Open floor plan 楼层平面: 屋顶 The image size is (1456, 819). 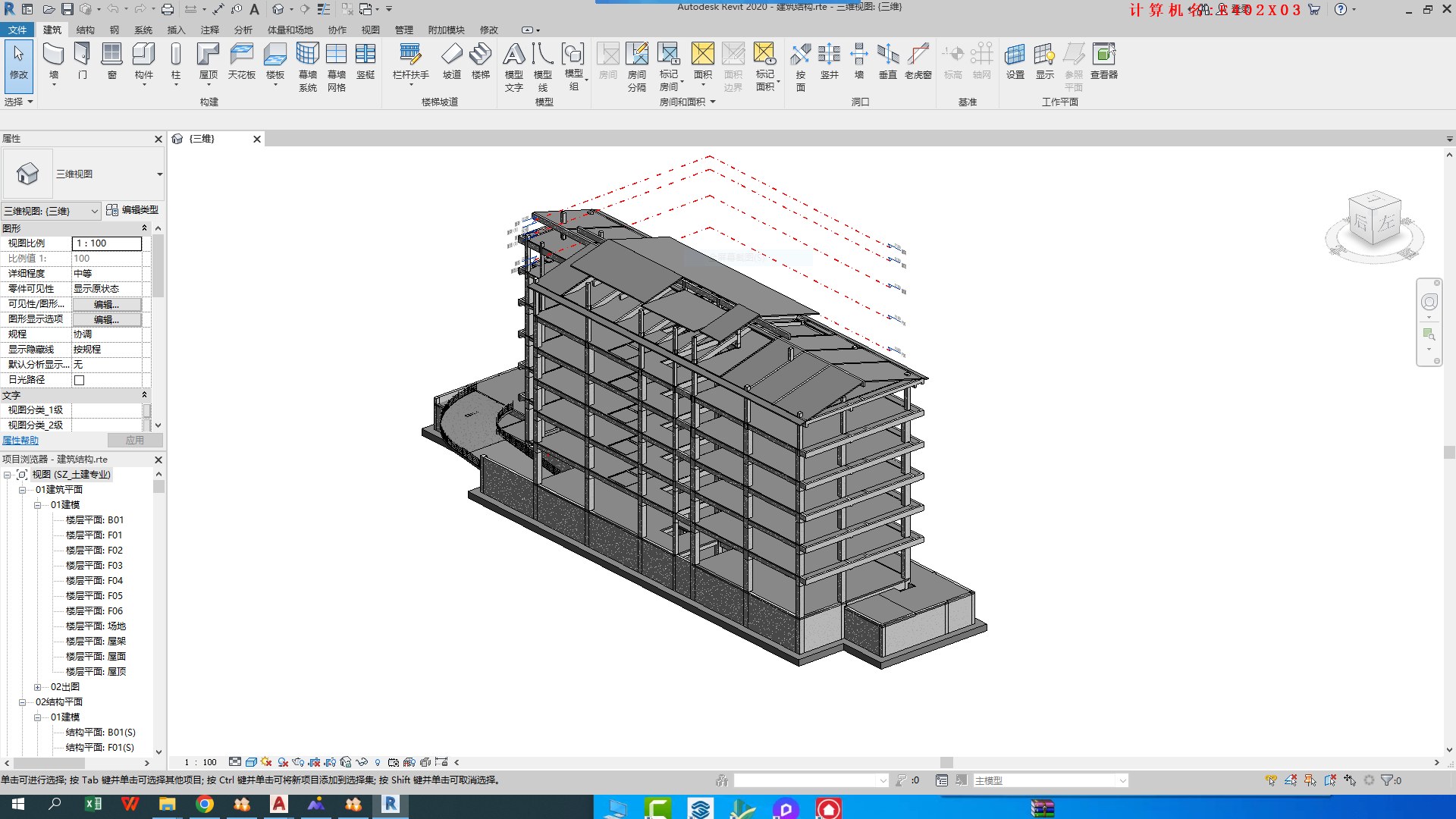click(96, 672)
